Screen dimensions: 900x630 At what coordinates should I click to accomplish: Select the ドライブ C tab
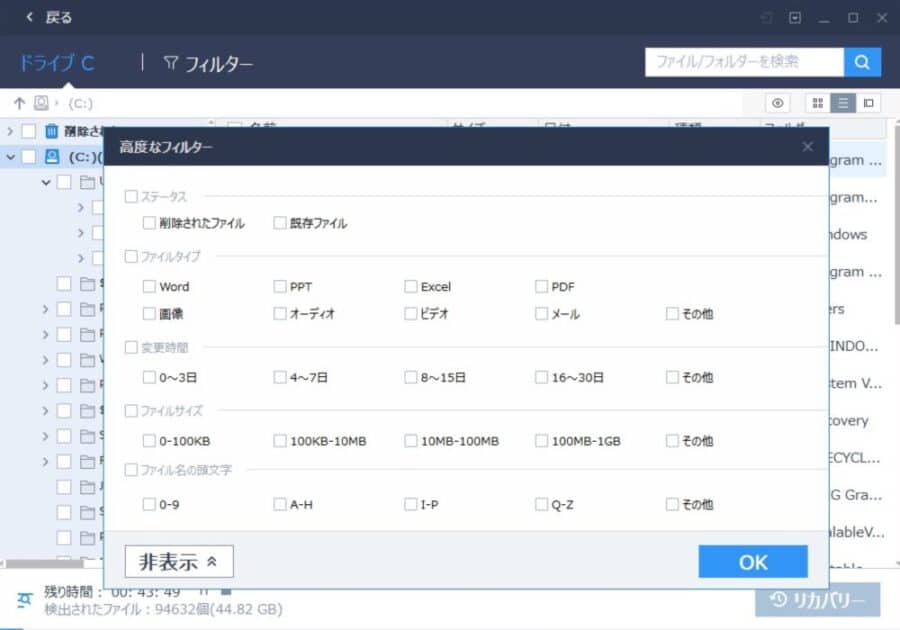click(57, 63)
